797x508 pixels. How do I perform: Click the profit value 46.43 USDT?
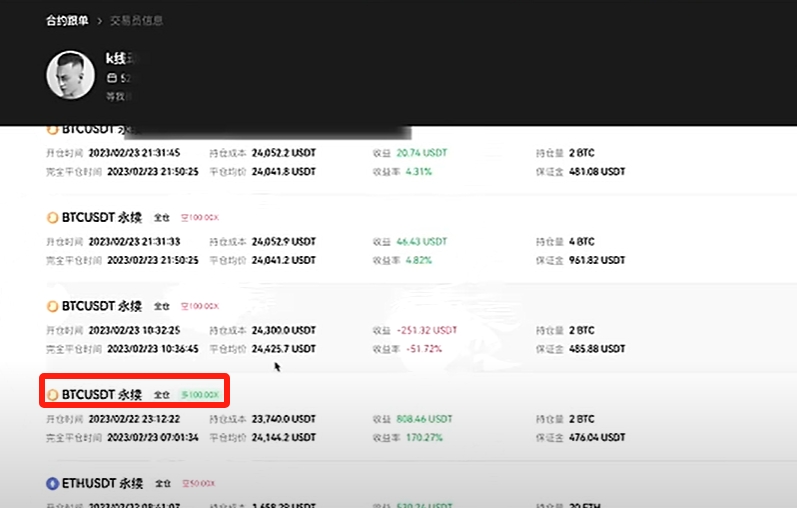click(421, 242)
